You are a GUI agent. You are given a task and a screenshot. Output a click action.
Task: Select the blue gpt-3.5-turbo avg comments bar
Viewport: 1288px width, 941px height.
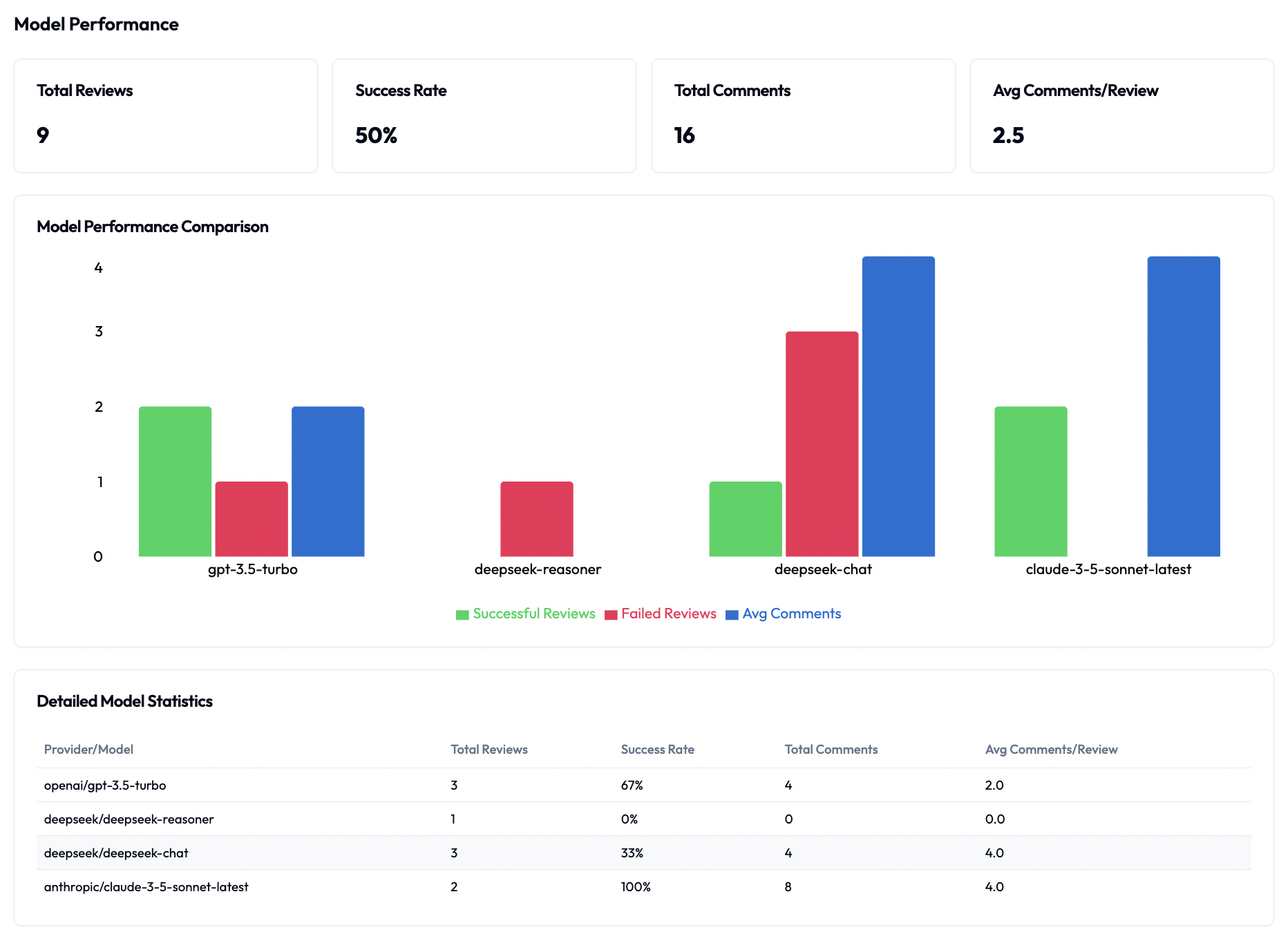click(x=328, y=482)
